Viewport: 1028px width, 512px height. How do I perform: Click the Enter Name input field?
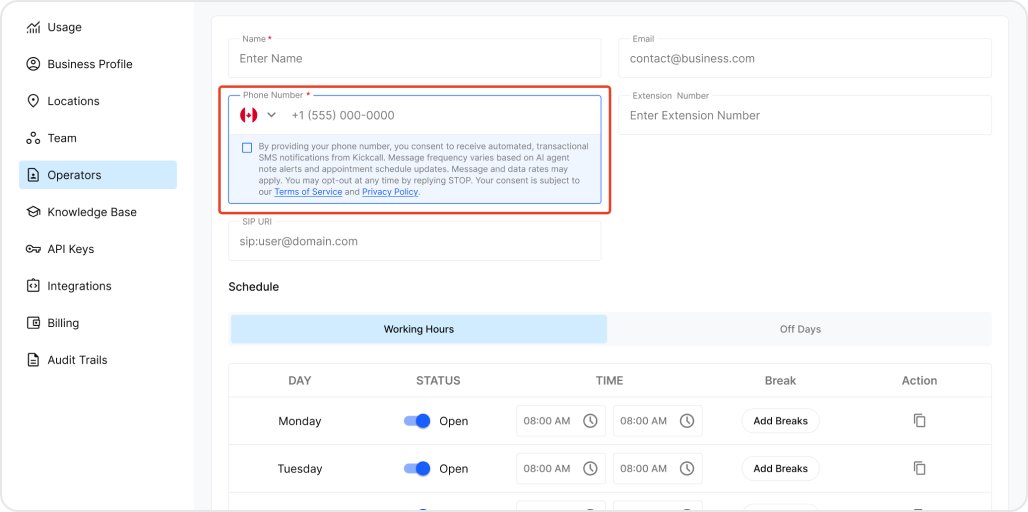pos(414,58)
